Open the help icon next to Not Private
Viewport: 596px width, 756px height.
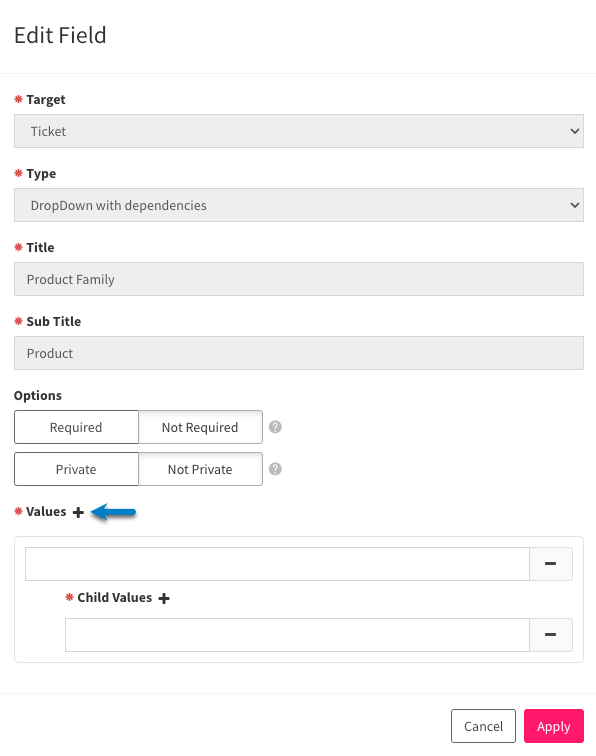pyautogui.click(x=275, y=469)
